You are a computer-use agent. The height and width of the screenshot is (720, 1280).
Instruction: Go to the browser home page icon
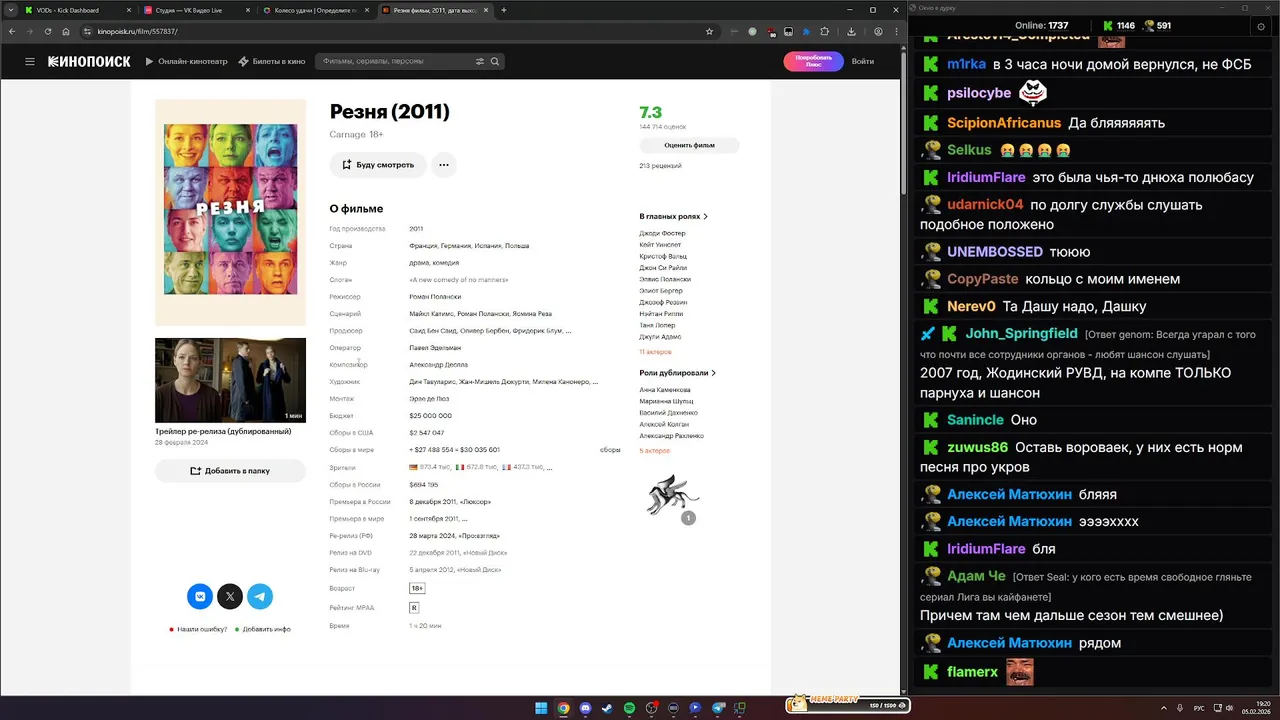point(66,31)
